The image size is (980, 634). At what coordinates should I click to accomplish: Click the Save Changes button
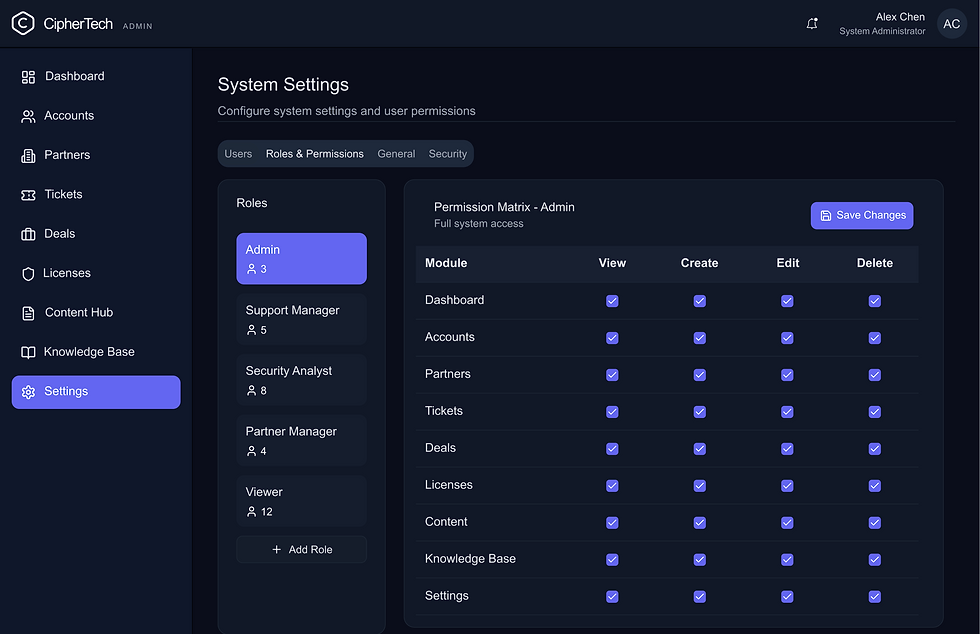pos(861,215)
